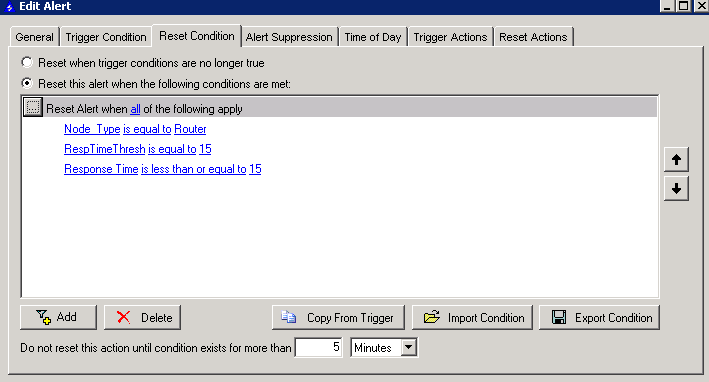Click the Export Condition button
The image size is (709, 382).
coord(599,317)
